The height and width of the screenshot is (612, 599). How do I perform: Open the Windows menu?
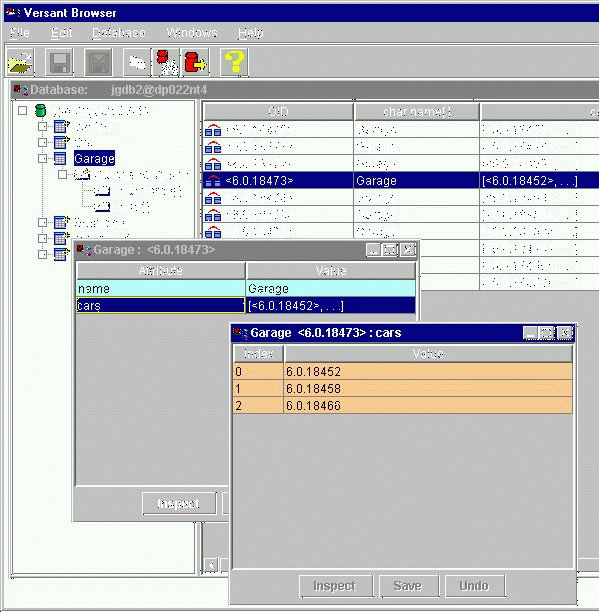coord(192,32)
